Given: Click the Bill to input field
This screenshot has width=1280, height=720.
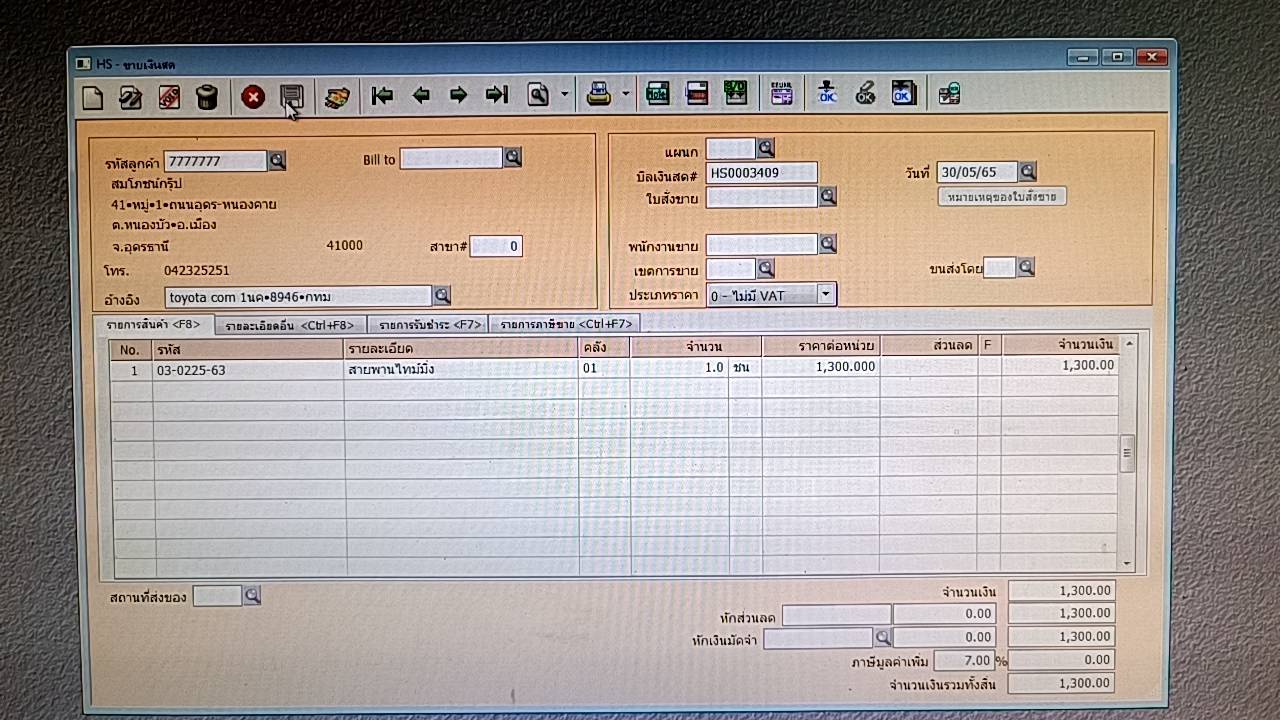Looking at the screenshot, I should pyautogui.click(x=451, y=158).
